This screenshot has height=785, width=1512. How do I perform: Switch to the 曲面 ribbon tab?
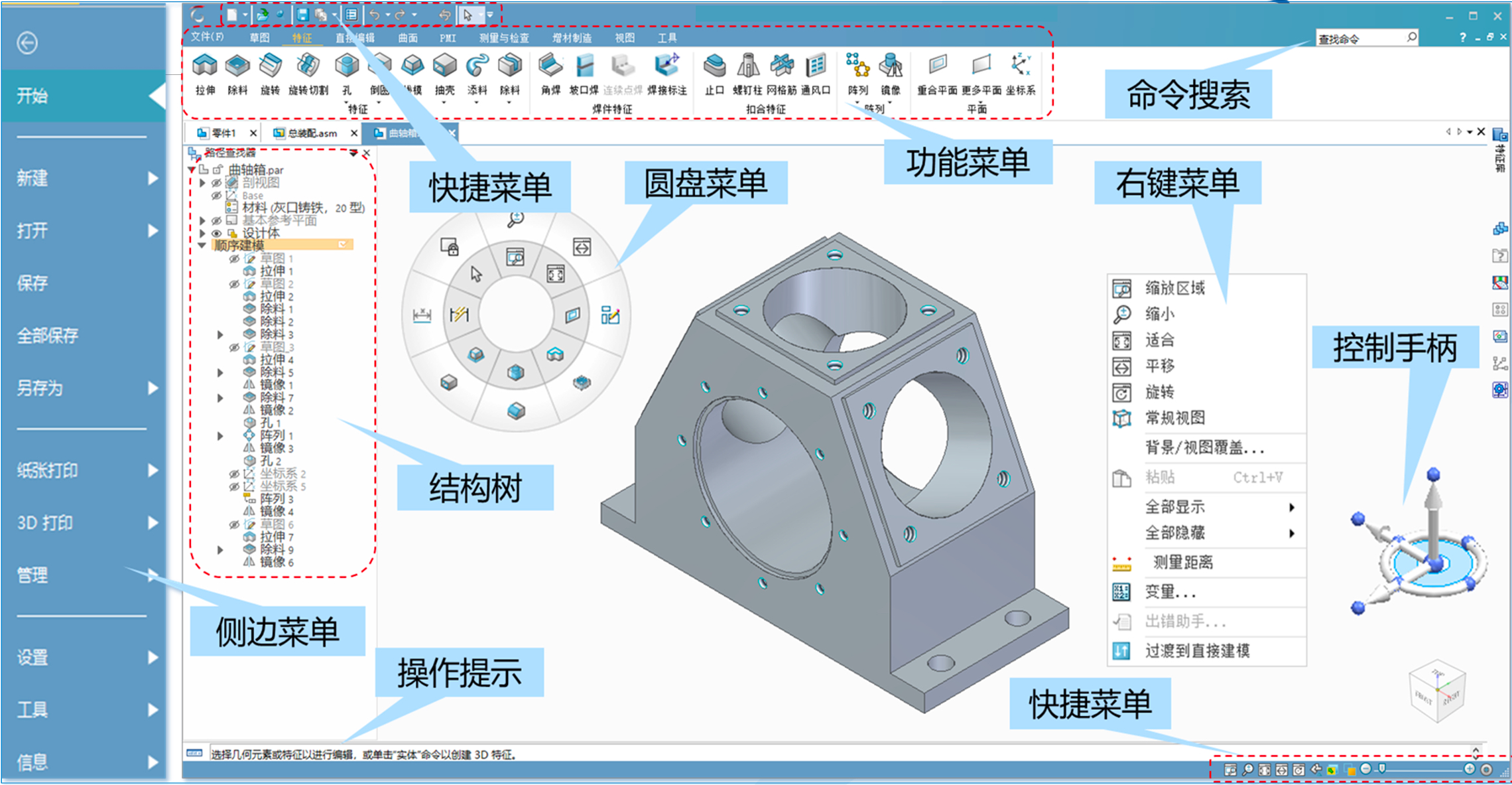[408, 38]
